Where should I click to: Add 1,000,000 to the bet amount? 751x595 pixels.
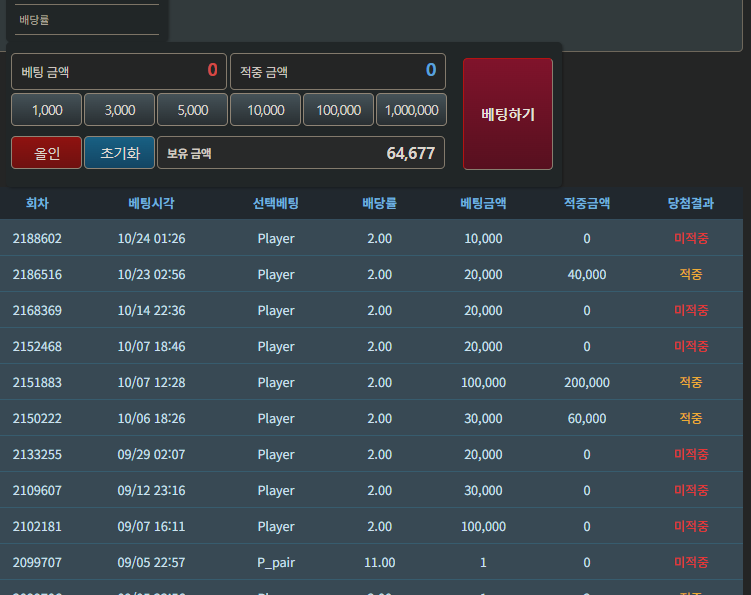tap(411, 110)
